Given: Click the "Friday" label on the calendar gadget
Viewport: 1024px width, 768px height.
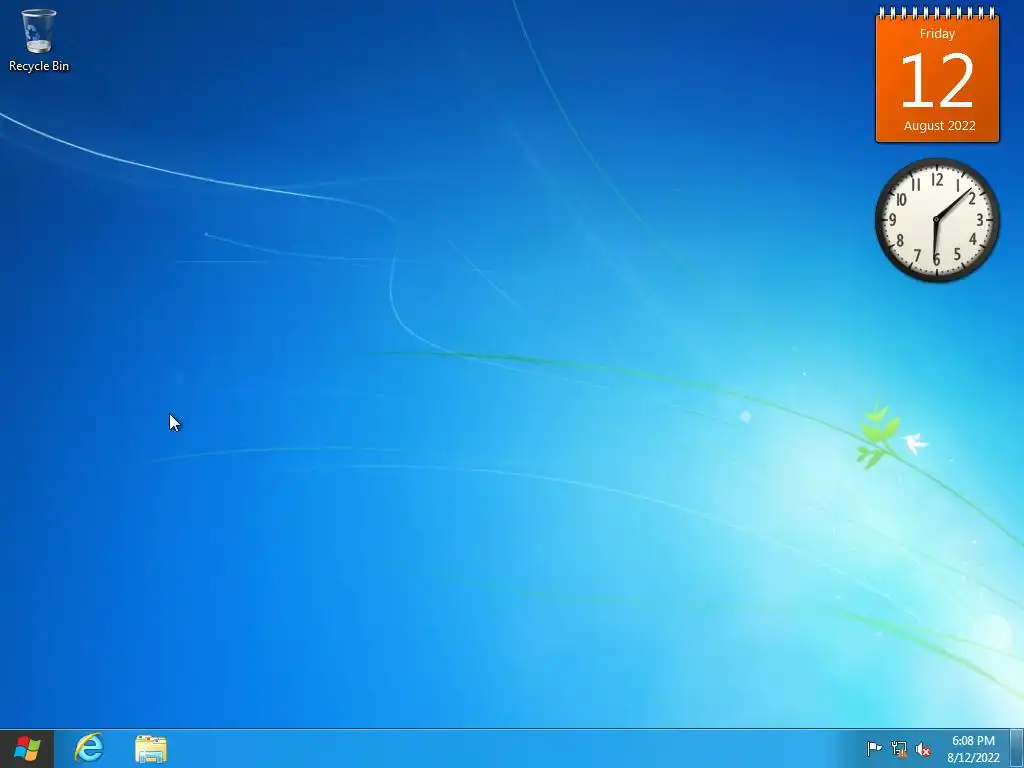Looking at the screenshot, I should coord(937,34).
